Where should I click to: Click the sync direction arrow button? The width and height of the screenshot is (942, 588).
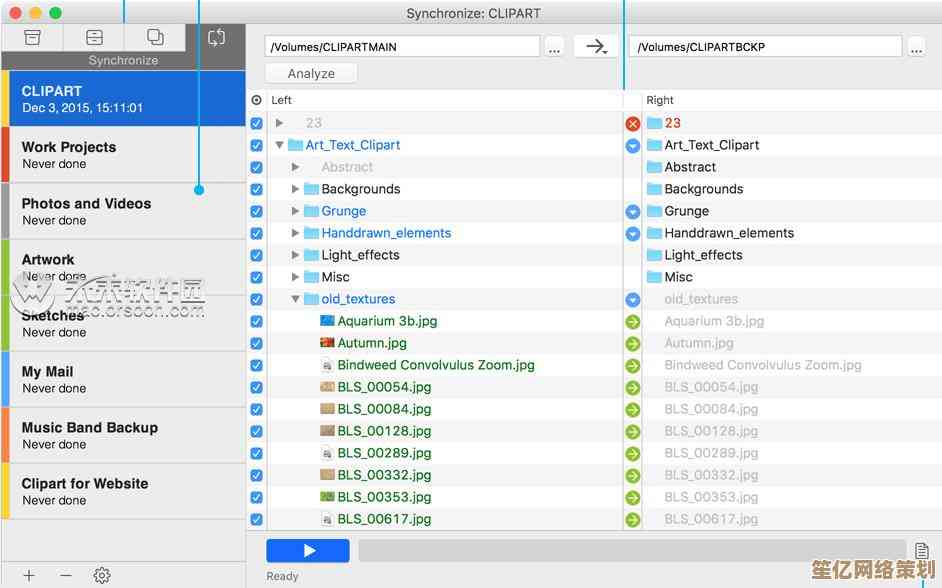(596, 46)
